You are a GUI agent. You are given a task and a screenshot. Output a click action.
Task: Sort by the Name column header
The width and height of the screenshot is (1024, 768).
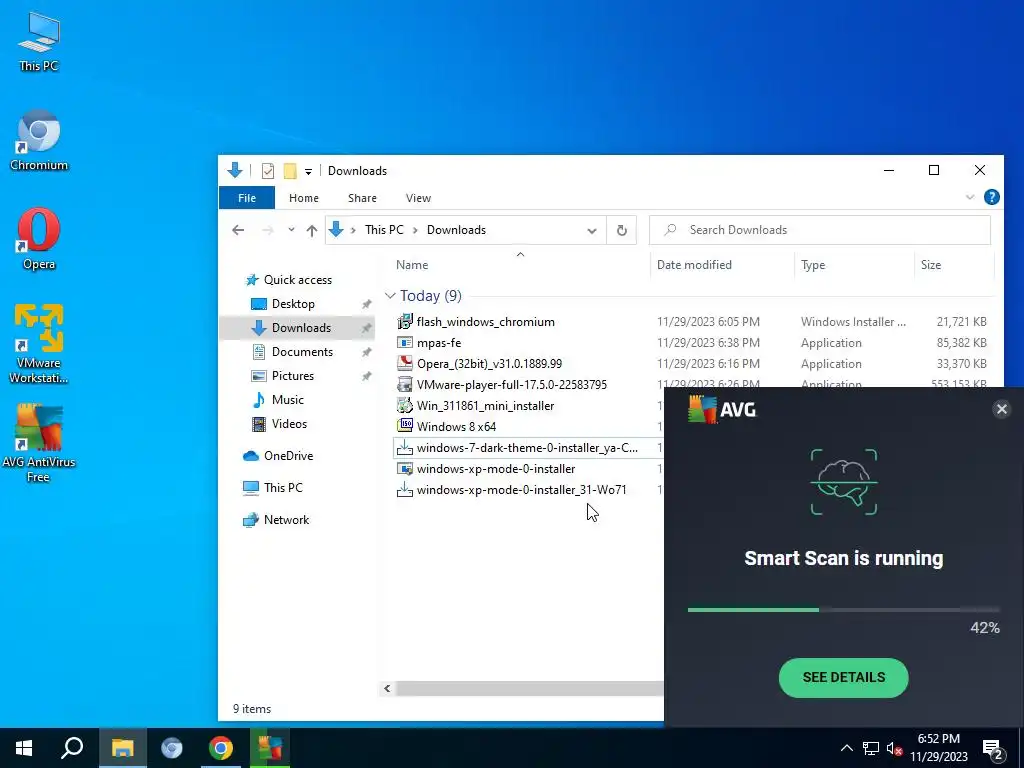click(412, 265)
